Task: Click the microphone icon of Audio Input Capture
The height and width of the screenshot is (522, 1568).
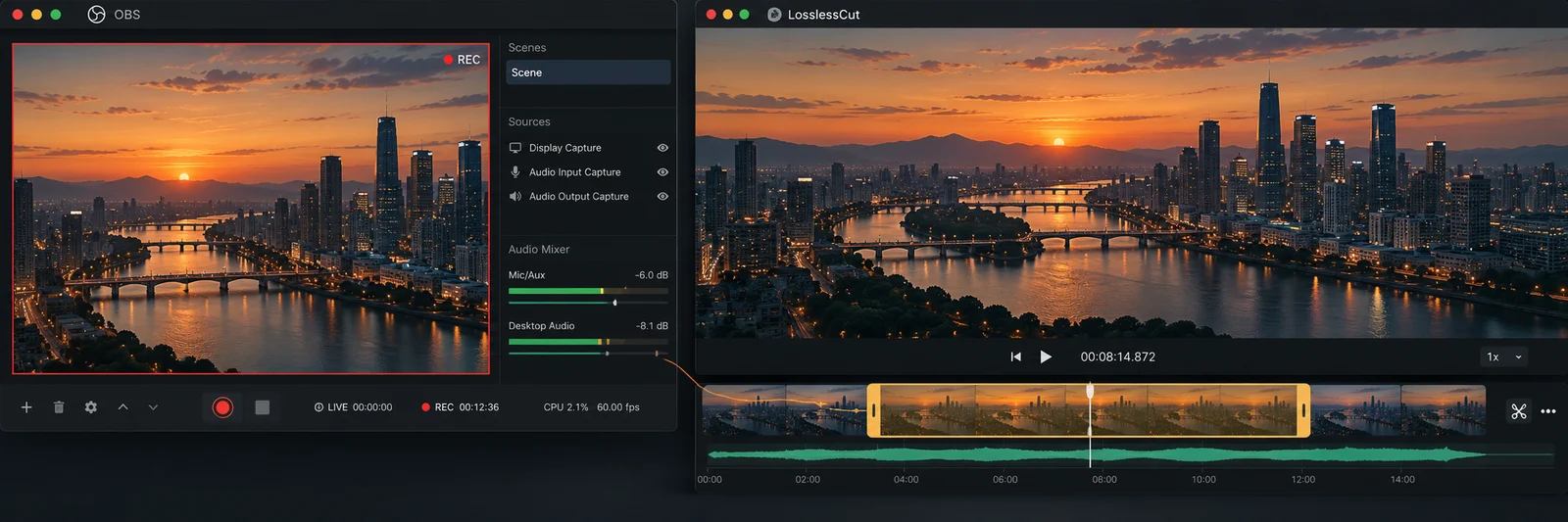Action: tap(515, 172)
